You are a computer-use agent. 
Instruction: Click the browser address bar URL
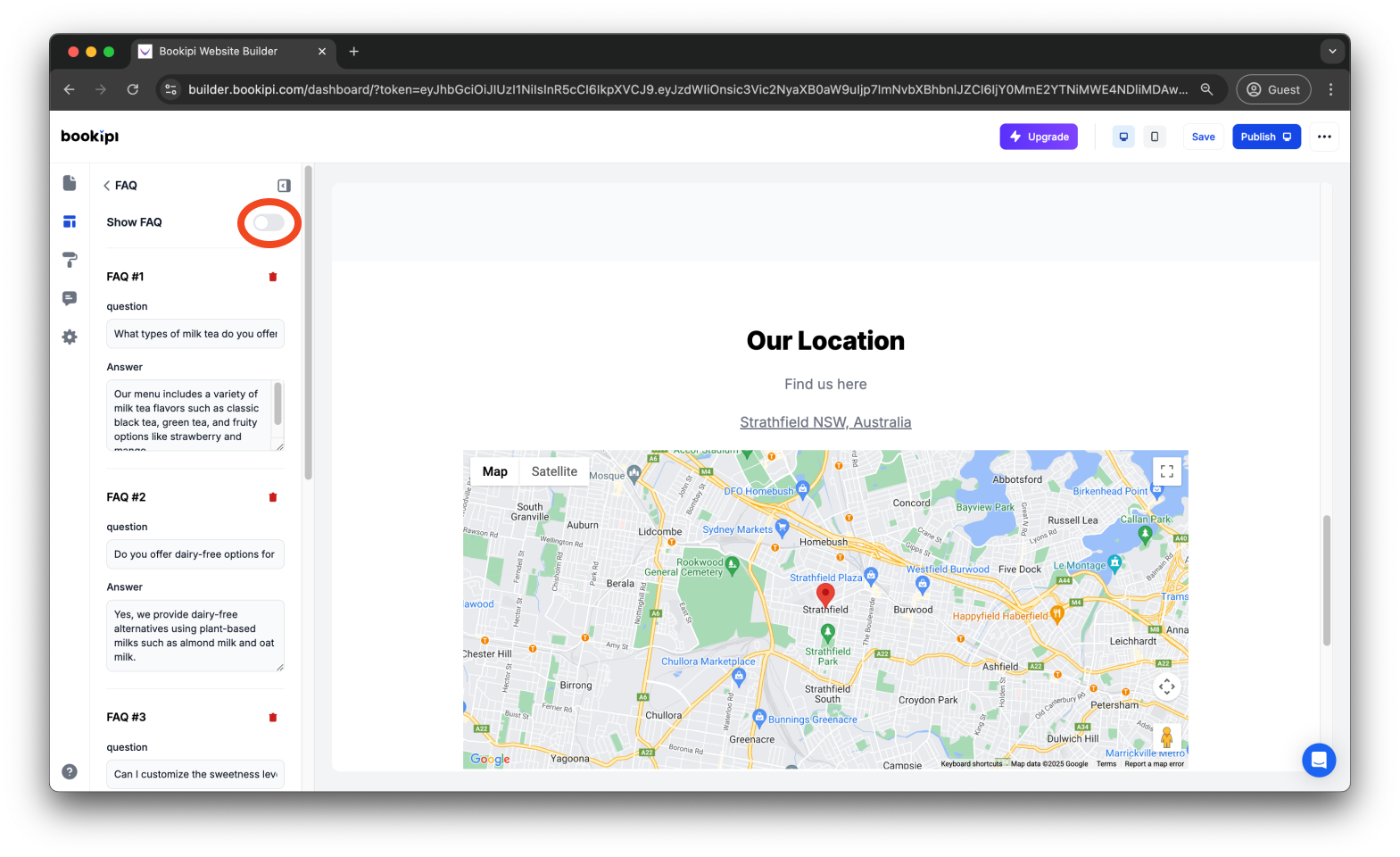pyautogui.click(x=688, y=89)
